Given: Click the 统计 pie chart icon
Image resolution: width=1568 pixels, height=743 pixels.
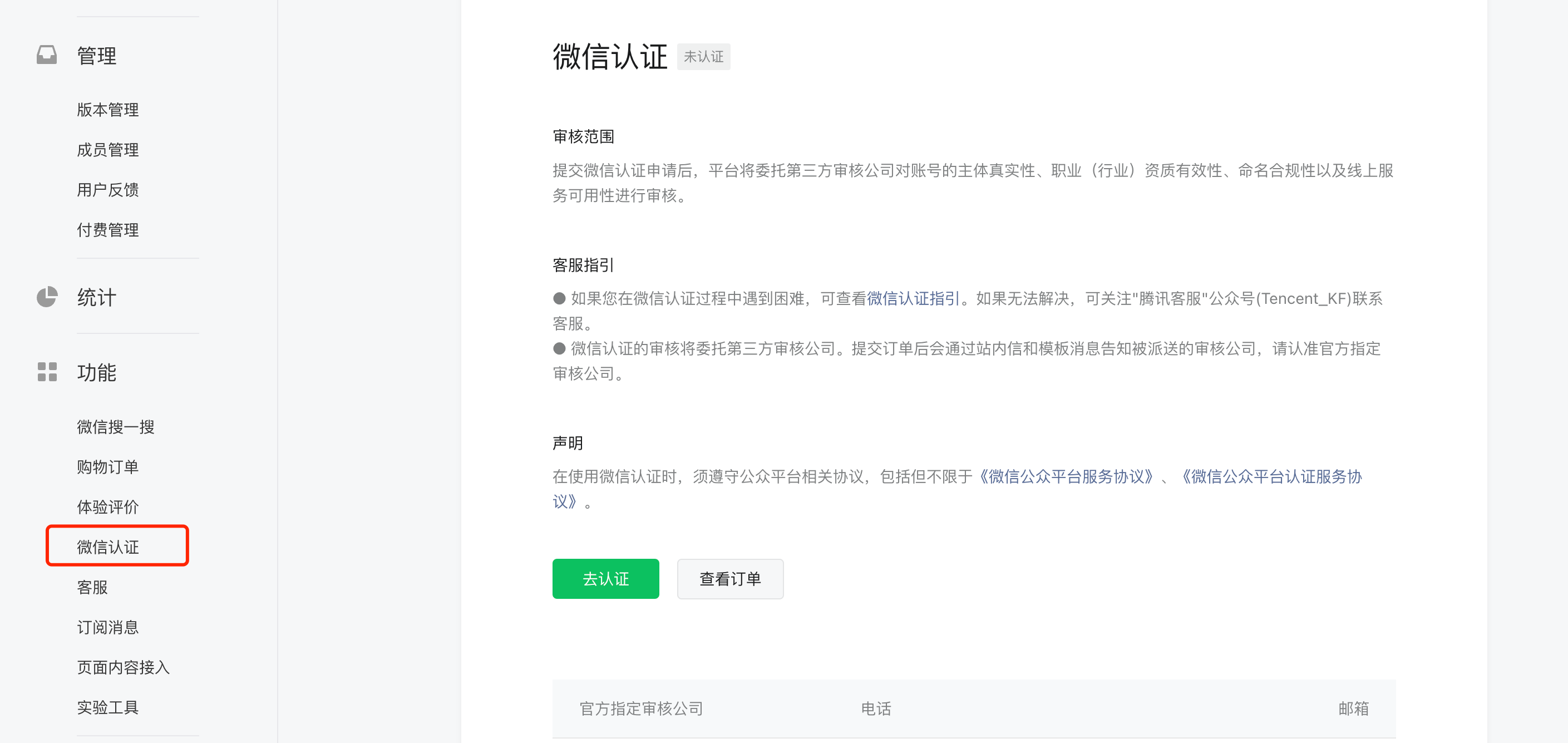Looking at the screenshot, I should point(47,297).
